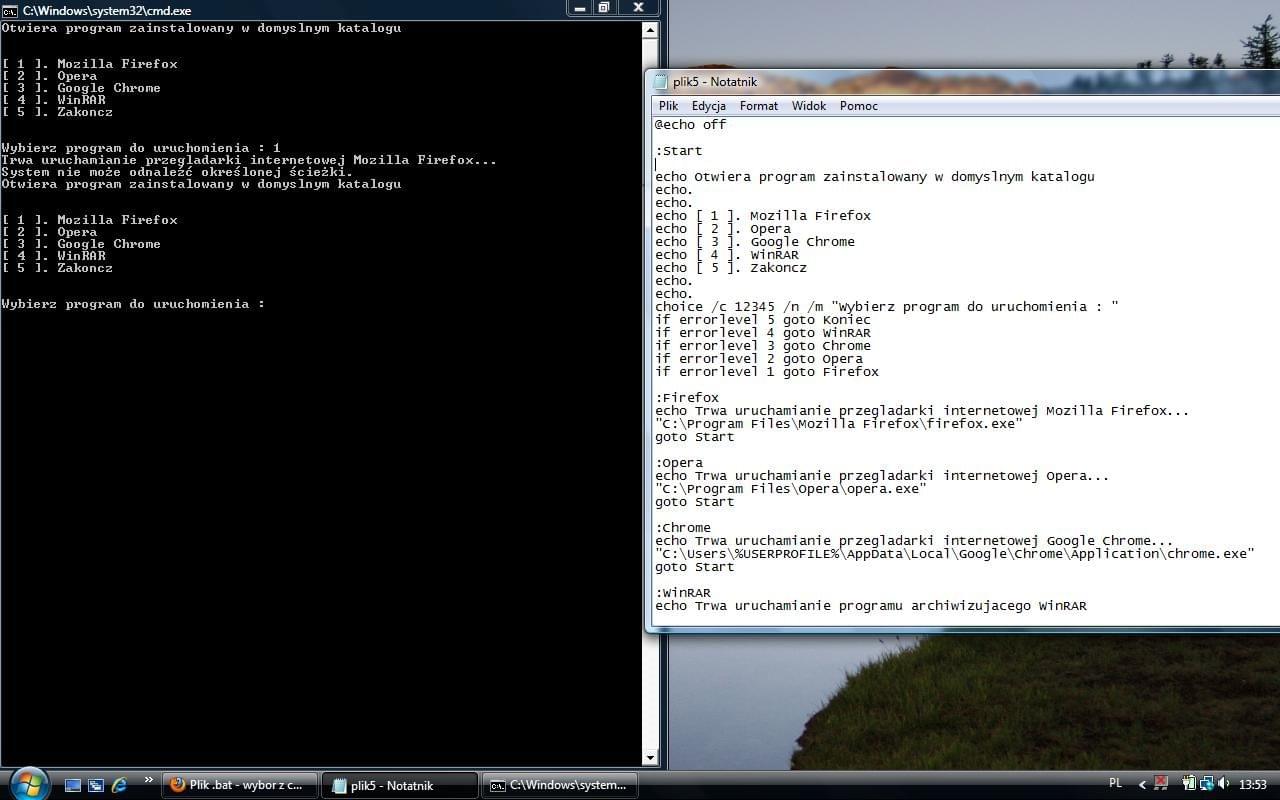Viewport: 1280px width, 800px height.
Task: Click the cmd.exe window title icon
Action: tap(10, 10)
